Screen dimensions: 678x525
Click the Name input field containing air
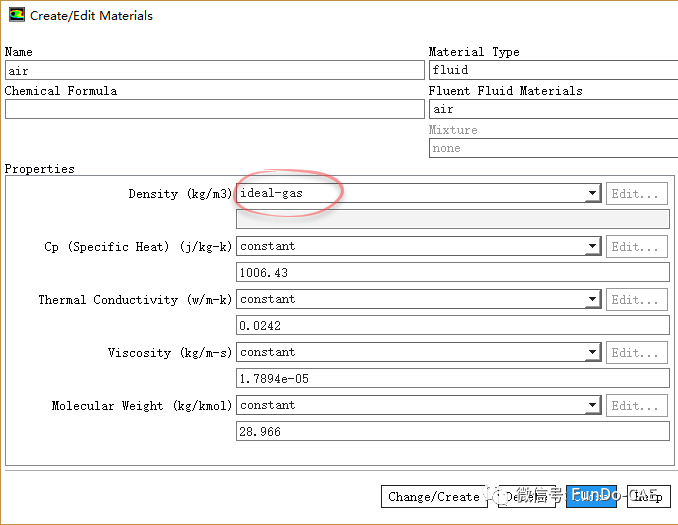[x=214, y=70]
